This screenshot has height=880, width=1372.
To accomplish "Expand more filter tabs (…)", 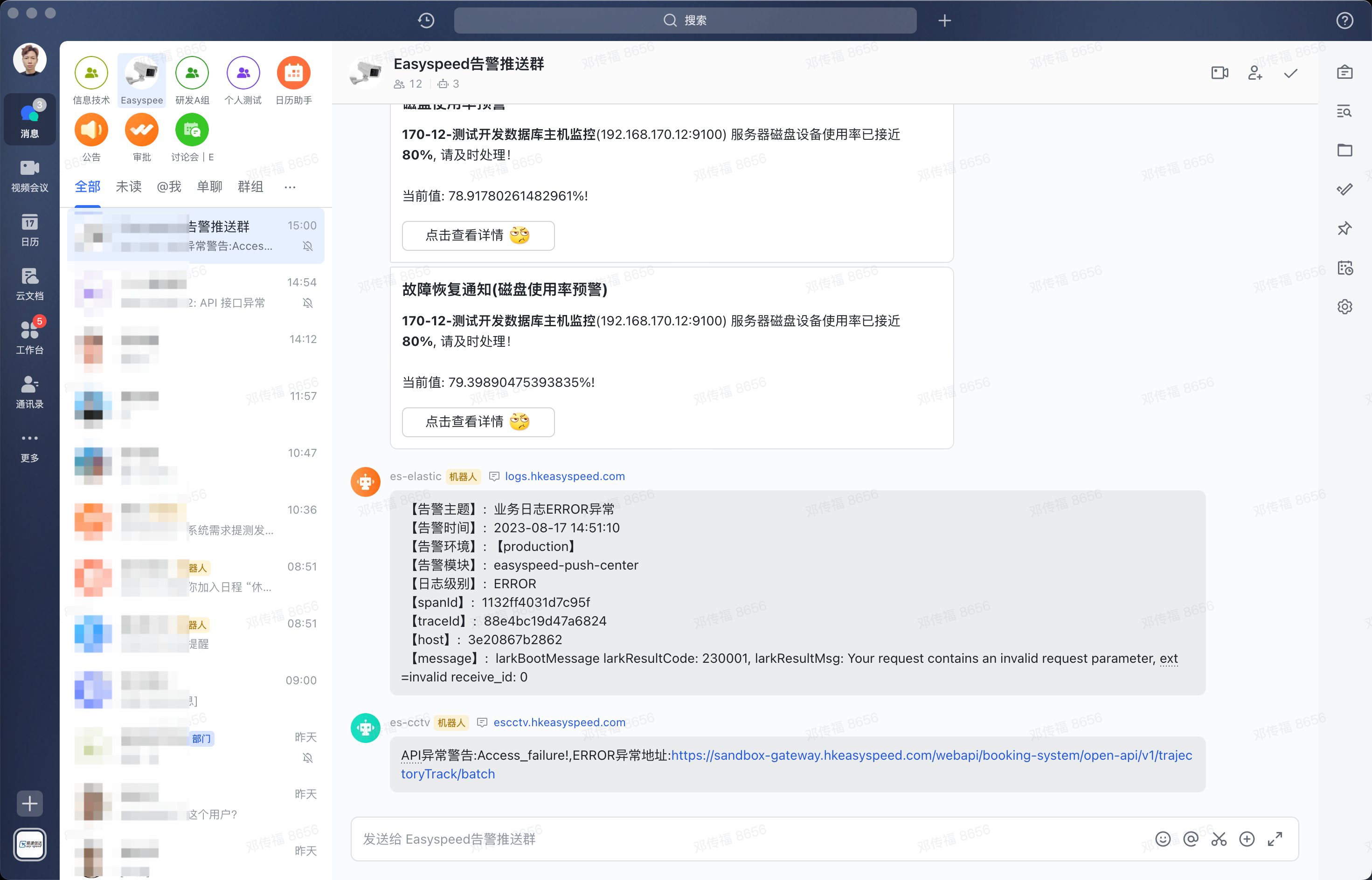I will point(290,187).
